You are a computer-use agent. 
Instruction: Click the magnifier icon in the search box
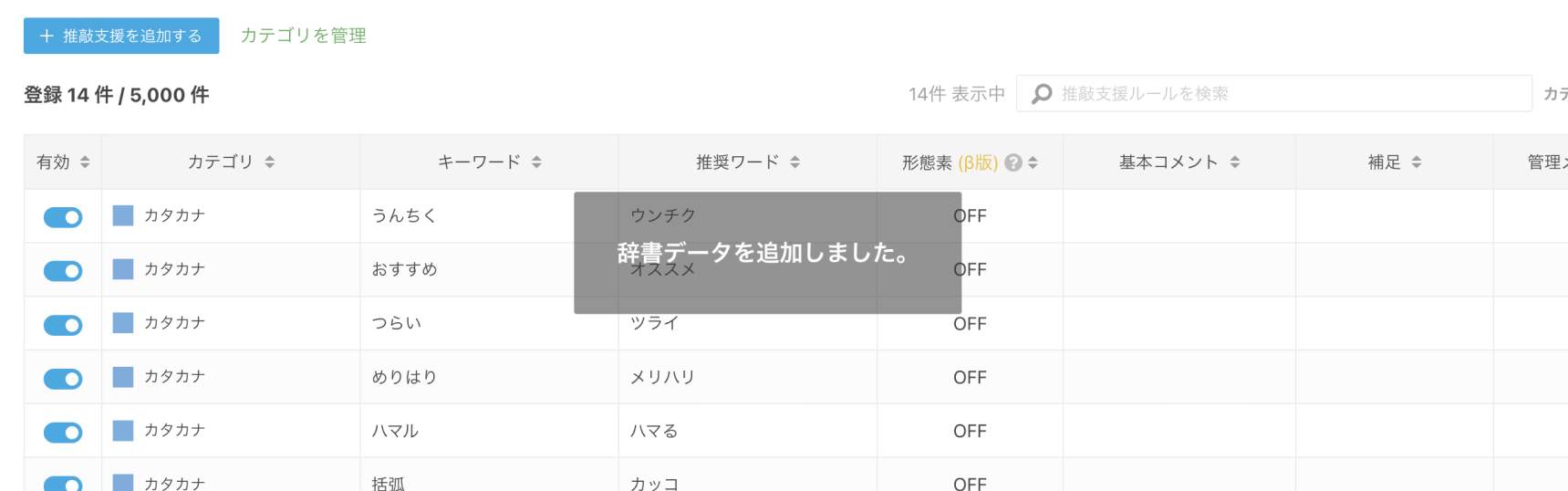pyautogui.click(x=1042, y=94)
